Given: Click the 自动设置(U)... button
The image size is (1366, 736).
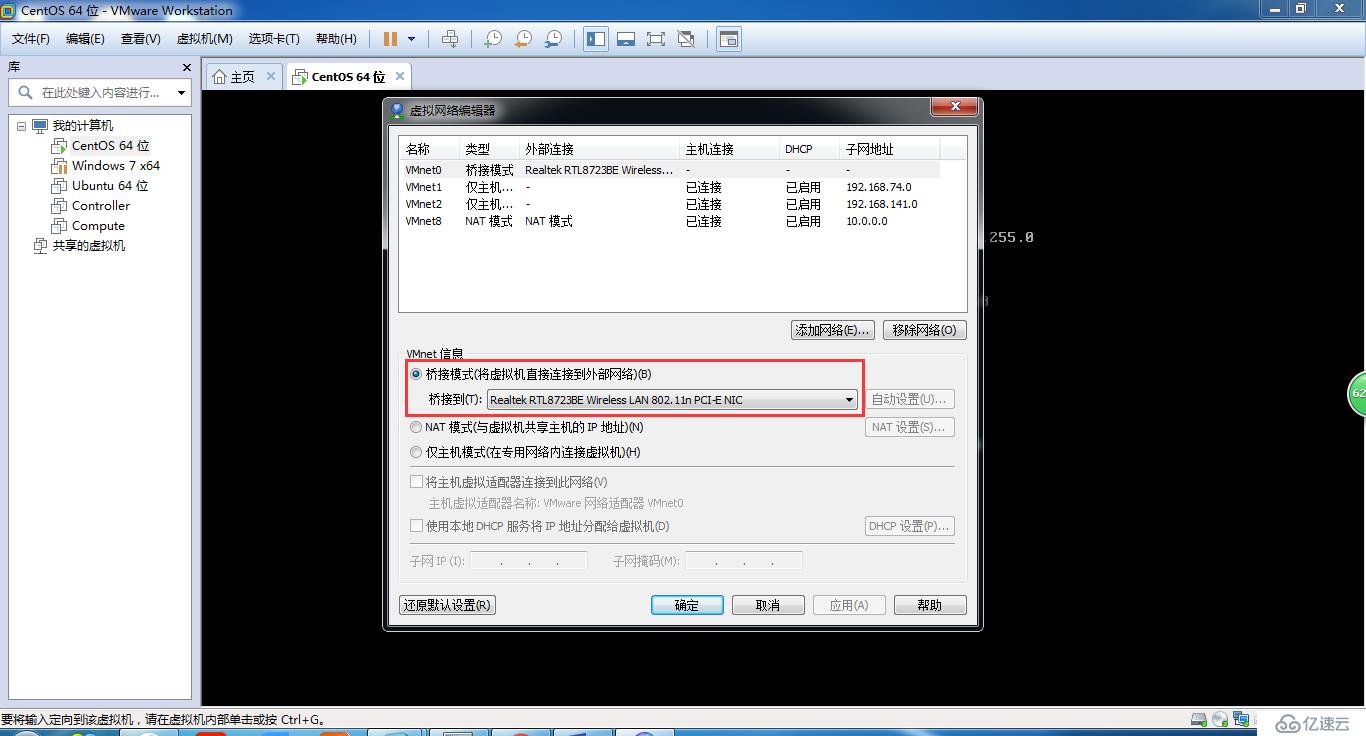Looking at the screenshot, I should (x=909, y=399).
